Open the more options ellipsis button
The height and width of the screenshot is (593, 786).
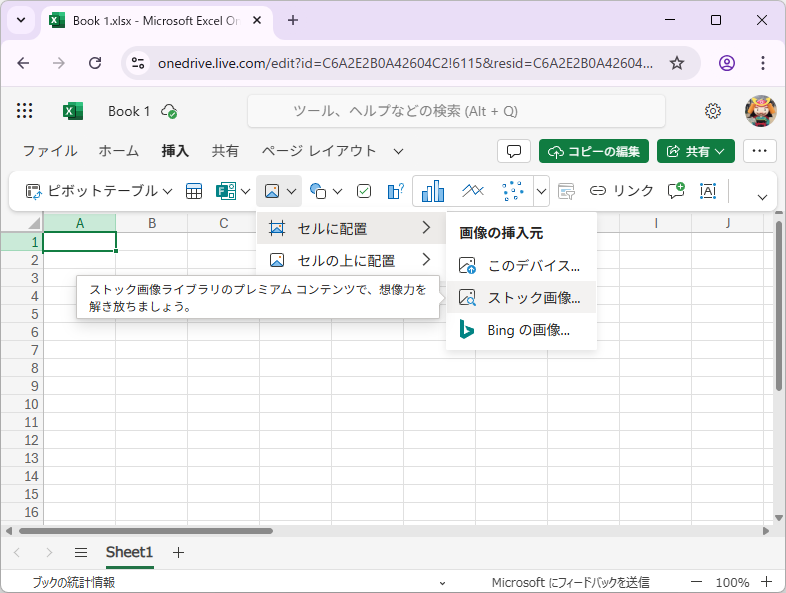pos(759,151)
